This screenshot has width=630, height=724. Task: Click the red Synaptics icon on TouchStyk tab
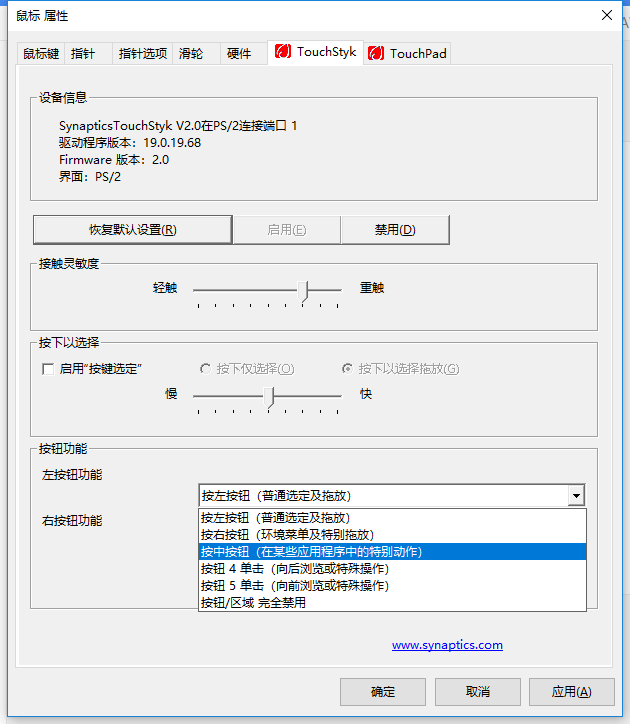click(x=283, y=52)
